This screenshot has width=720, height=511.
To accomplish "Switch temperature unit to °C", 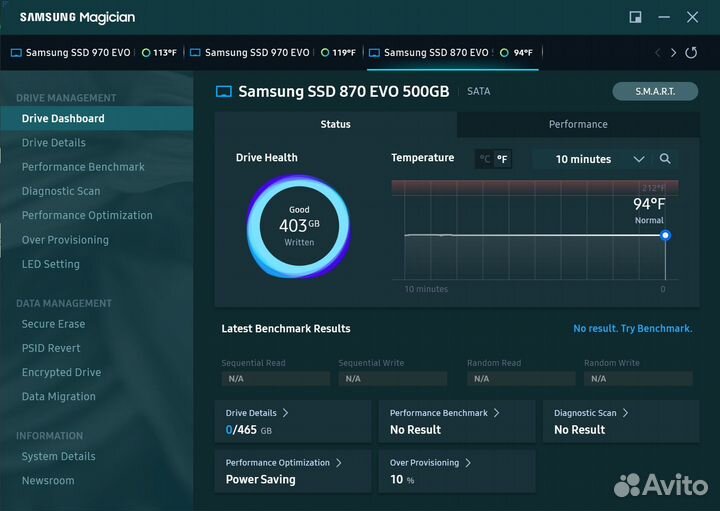I will click(484, 159).
